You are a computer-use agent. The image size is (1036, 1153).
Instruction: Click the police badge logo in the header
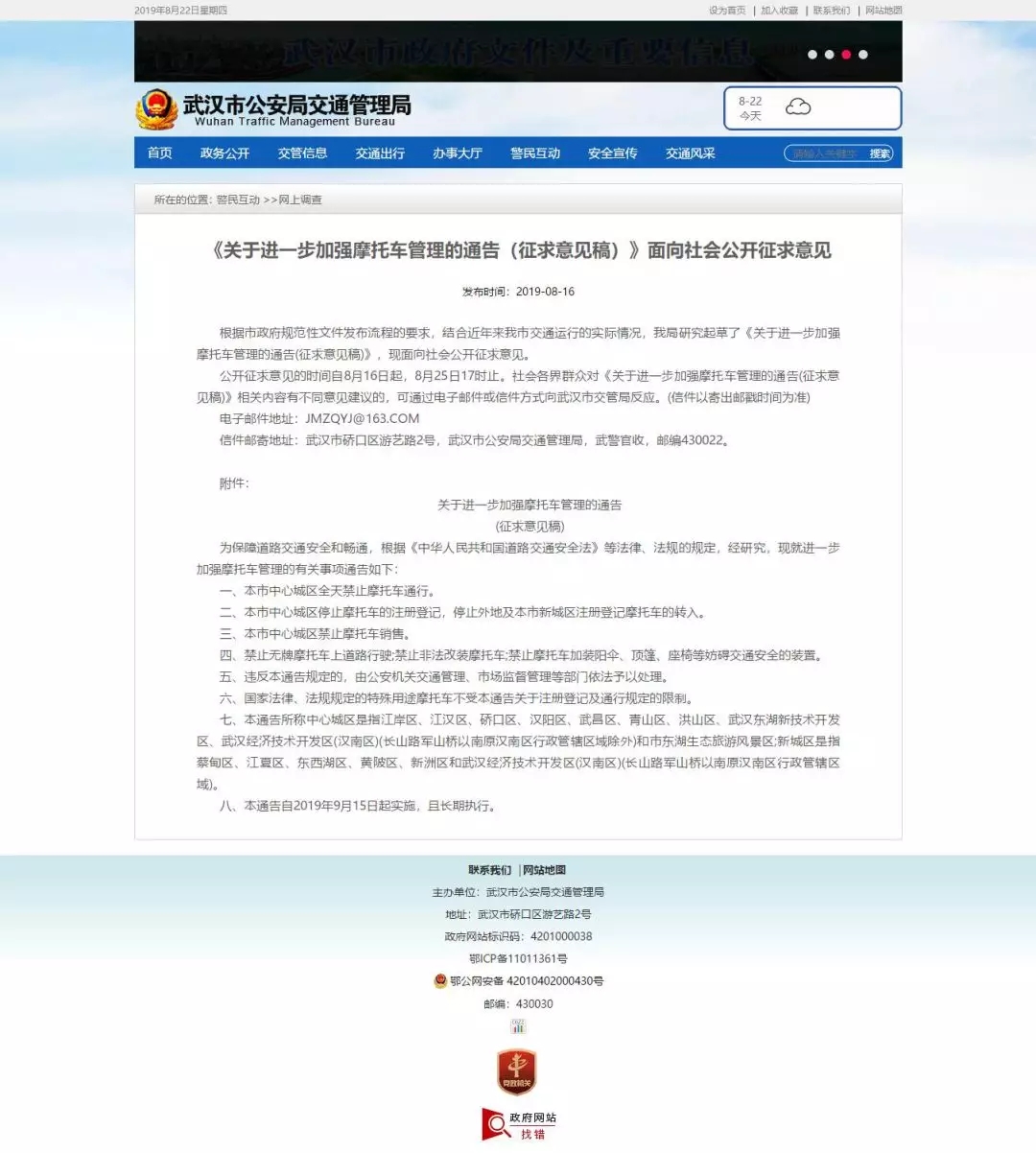pos(155,109)
